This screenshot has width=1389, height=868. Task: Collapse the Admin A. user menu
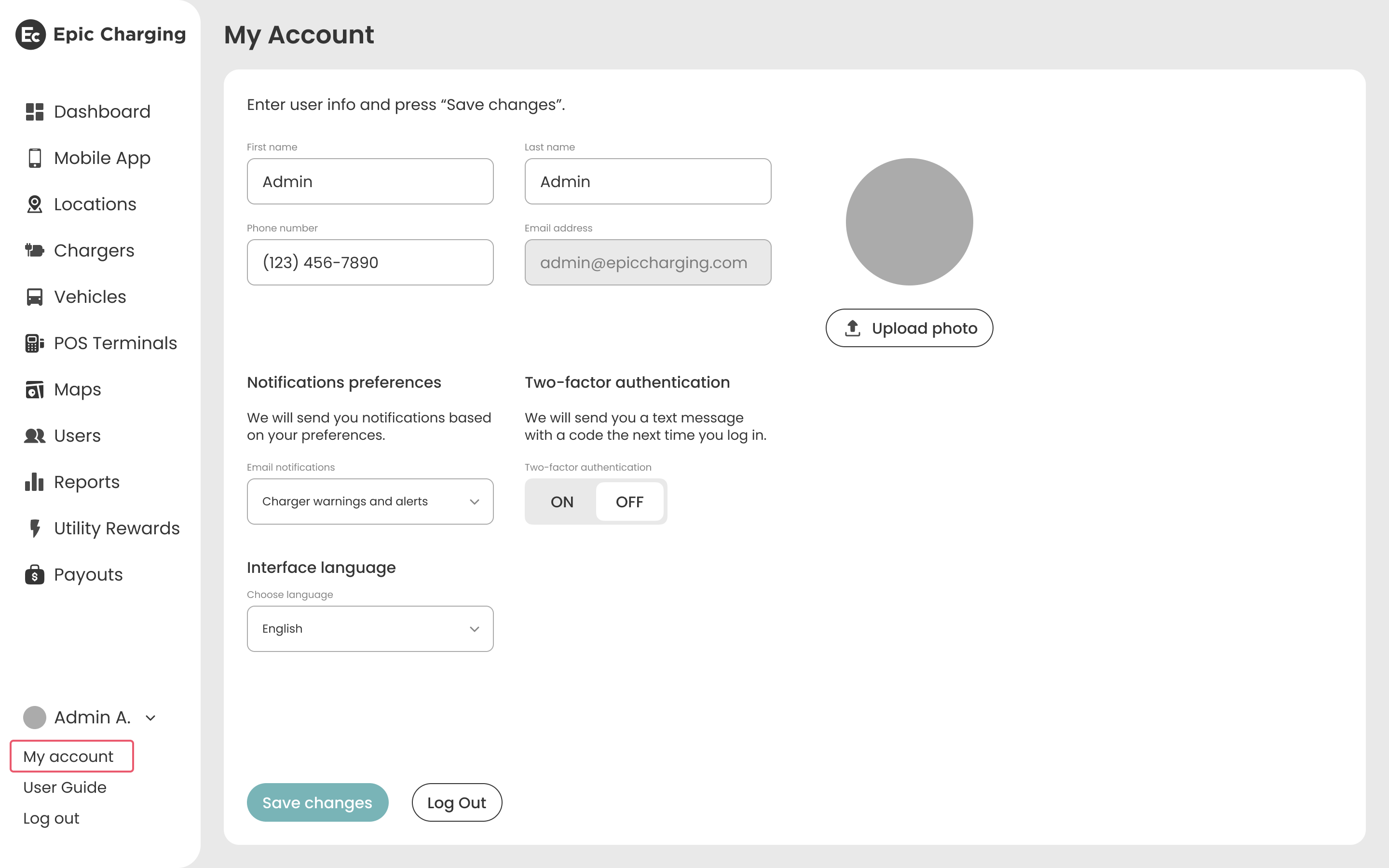pyautogui.click(x=150, y=718)
